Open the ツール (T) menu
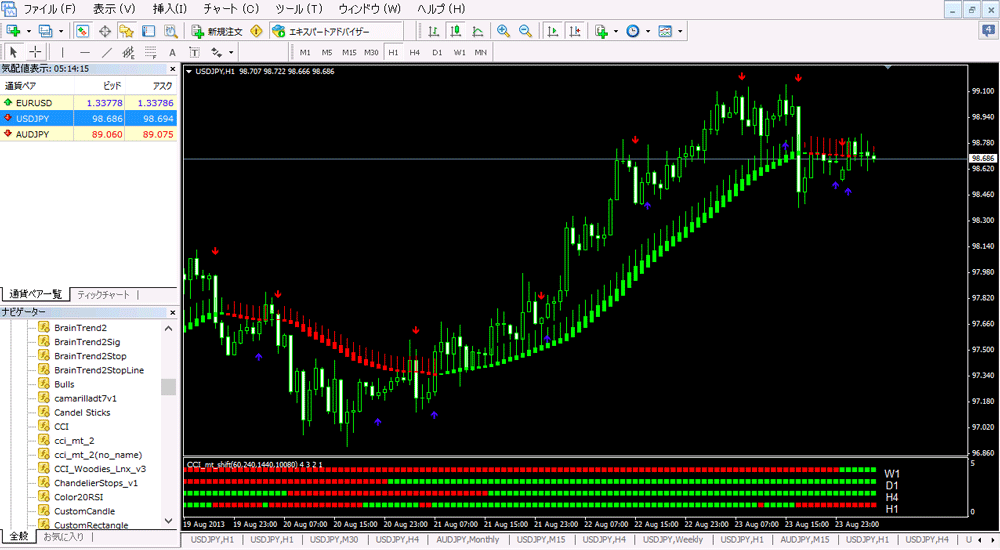Screen dimensions: 1000x550 (298, 9)
